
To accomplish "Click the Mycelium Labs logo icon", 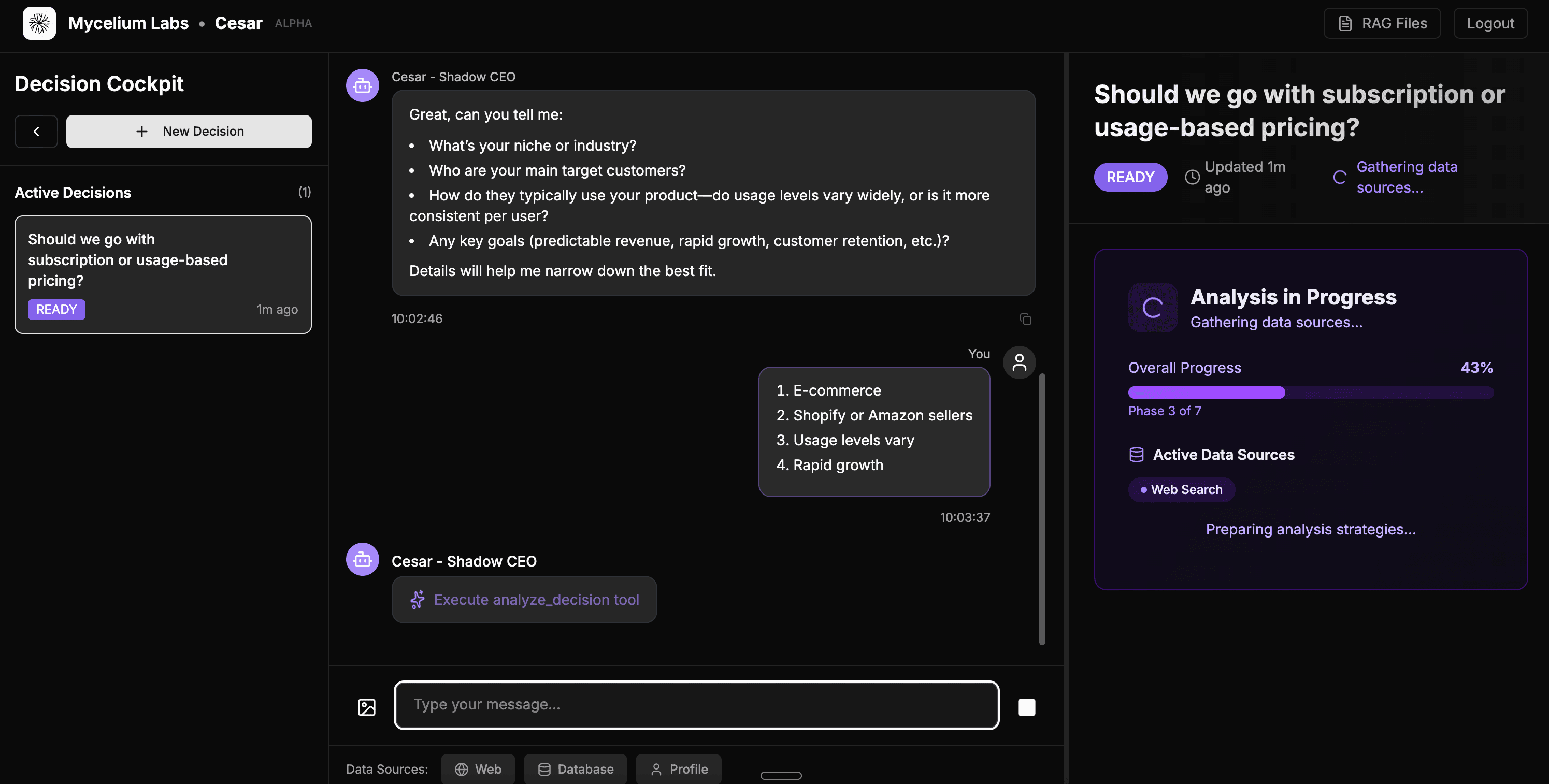I will click(x=39, y=23).
